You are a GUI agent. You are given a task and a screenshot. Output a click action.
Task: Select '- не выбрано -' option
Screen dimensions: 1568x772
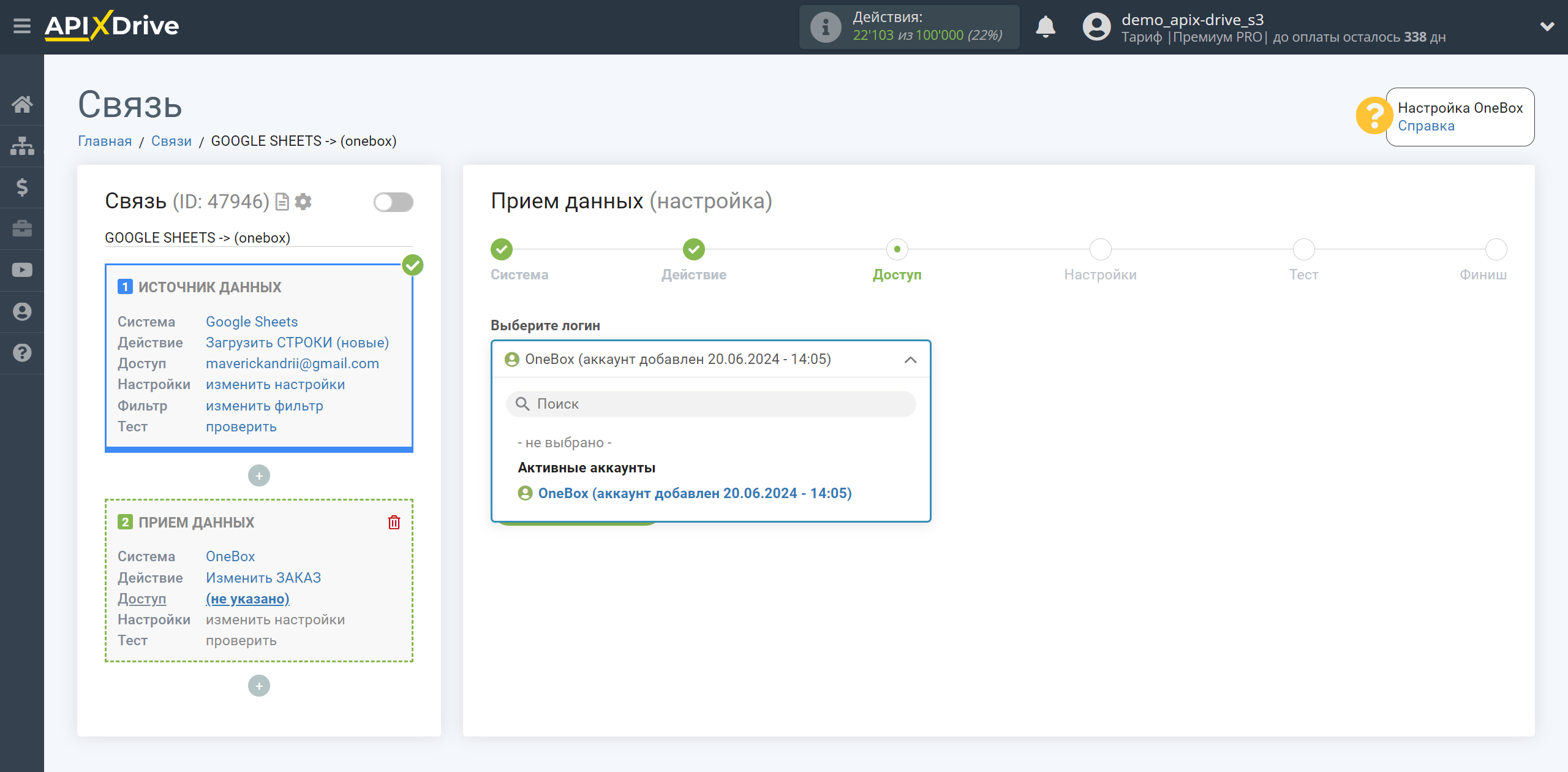[x=564, y=443]
